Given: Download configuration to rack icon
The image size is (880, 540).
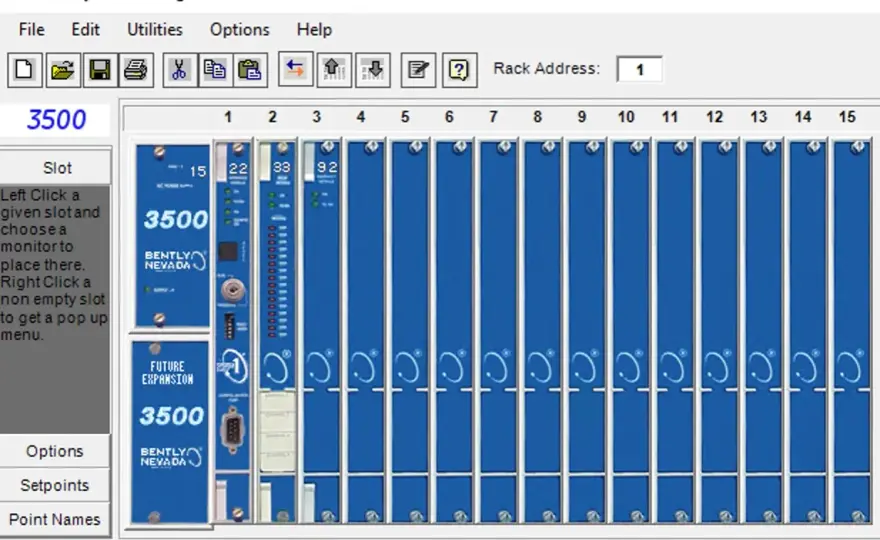Looking at the screenshot, I should 373,70.
